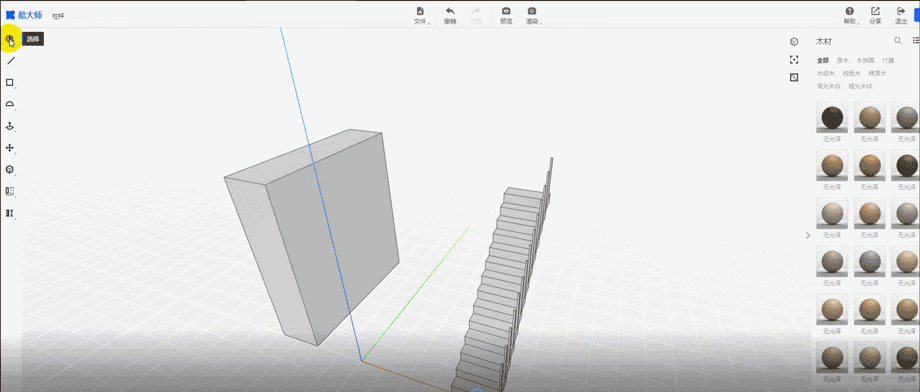Activate the arc drawing tool
Viewport: 920px width, 392px height.
(10, 104)
